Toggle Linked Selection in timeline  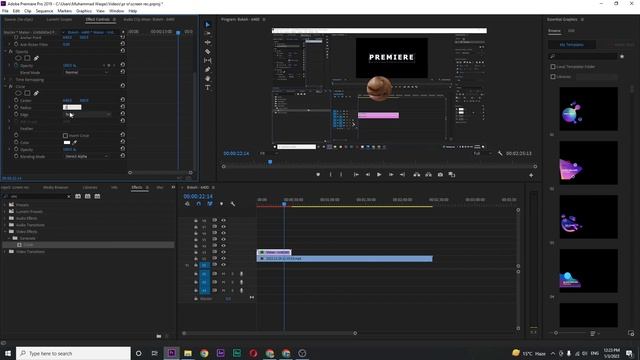click(x=210, y=204)
